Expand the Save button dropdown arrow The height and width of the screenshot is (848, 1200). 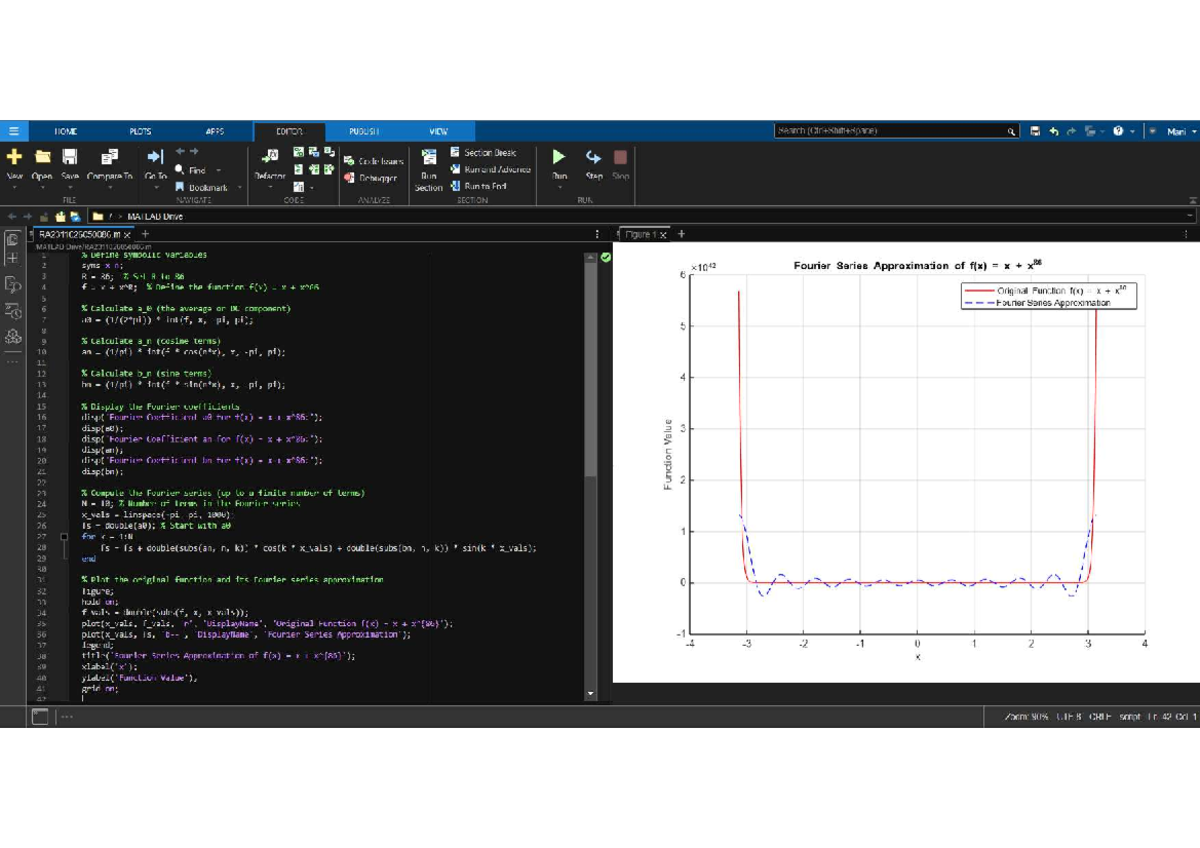[68, 189]
